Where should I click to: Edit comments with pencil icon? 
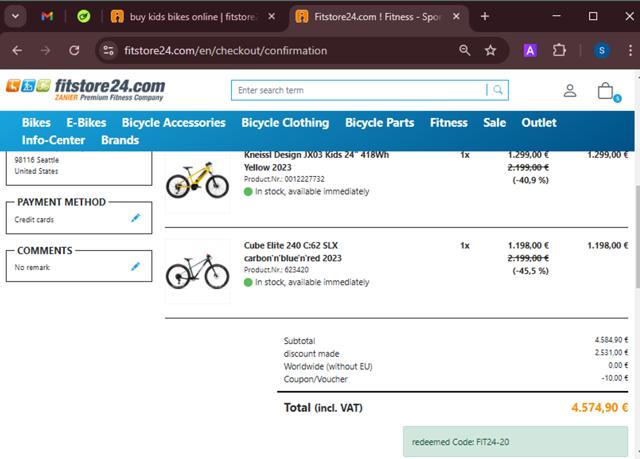coord(136,266)
